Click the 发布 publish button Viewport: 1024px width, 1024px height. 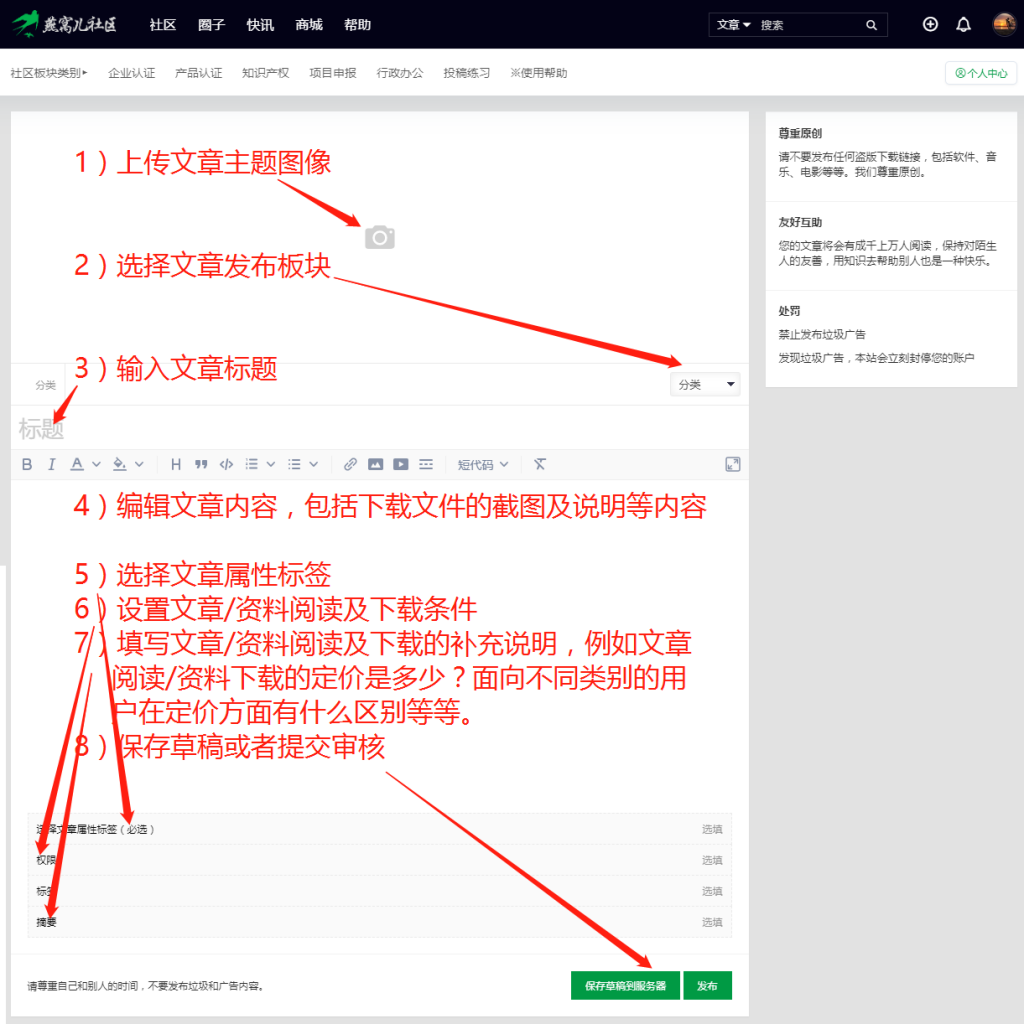[x=708, y=985]
